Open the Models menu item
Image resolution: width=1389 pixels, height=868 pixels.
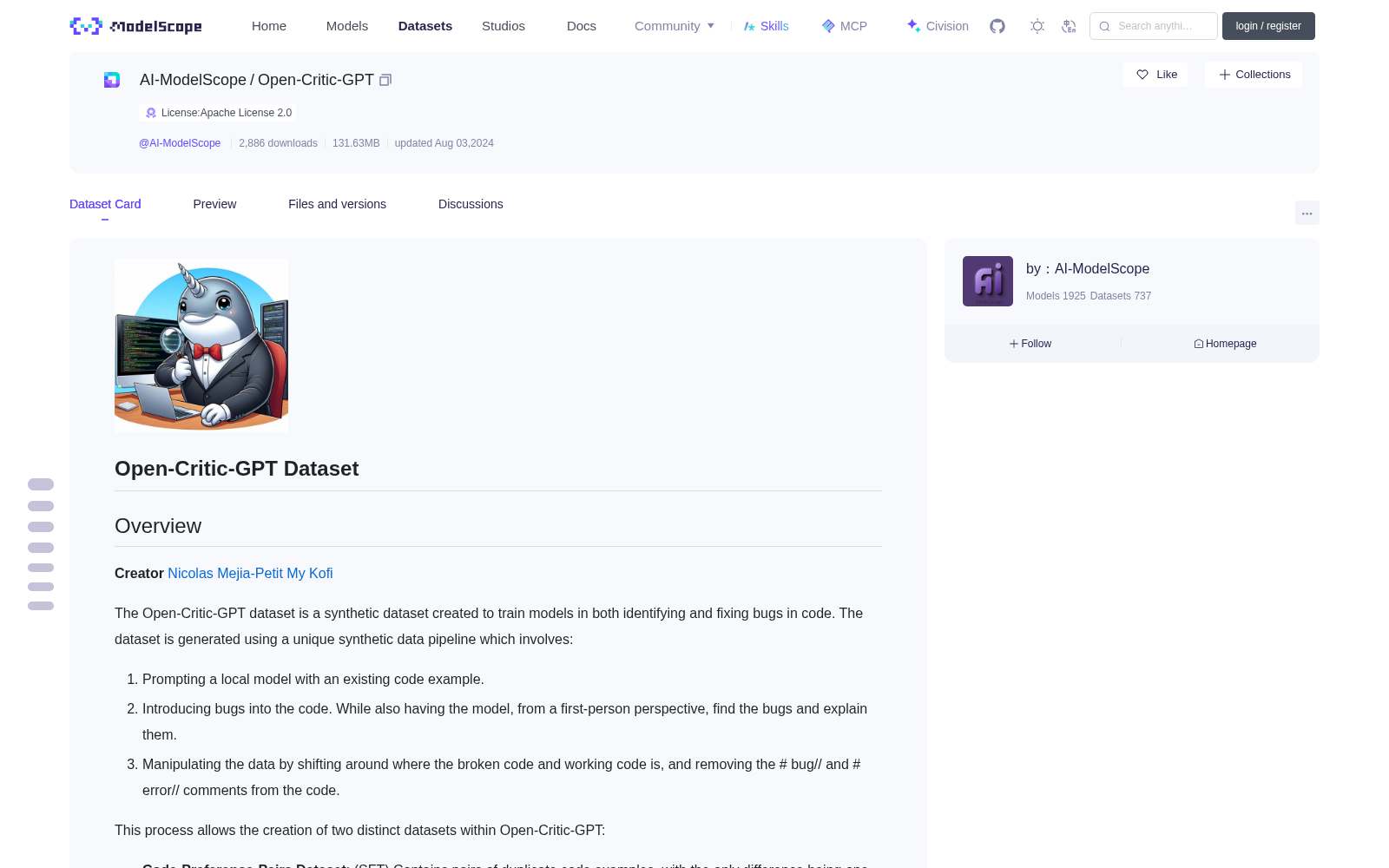click(x=347, y=26)
